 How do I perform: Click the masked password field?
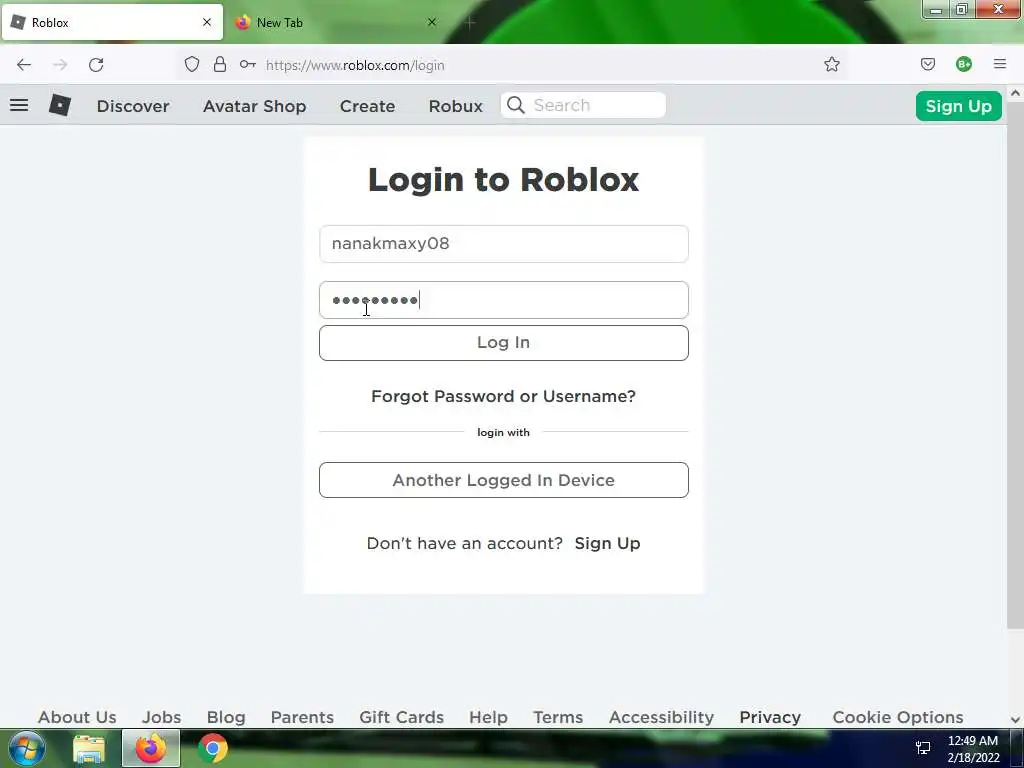[504, 300]
